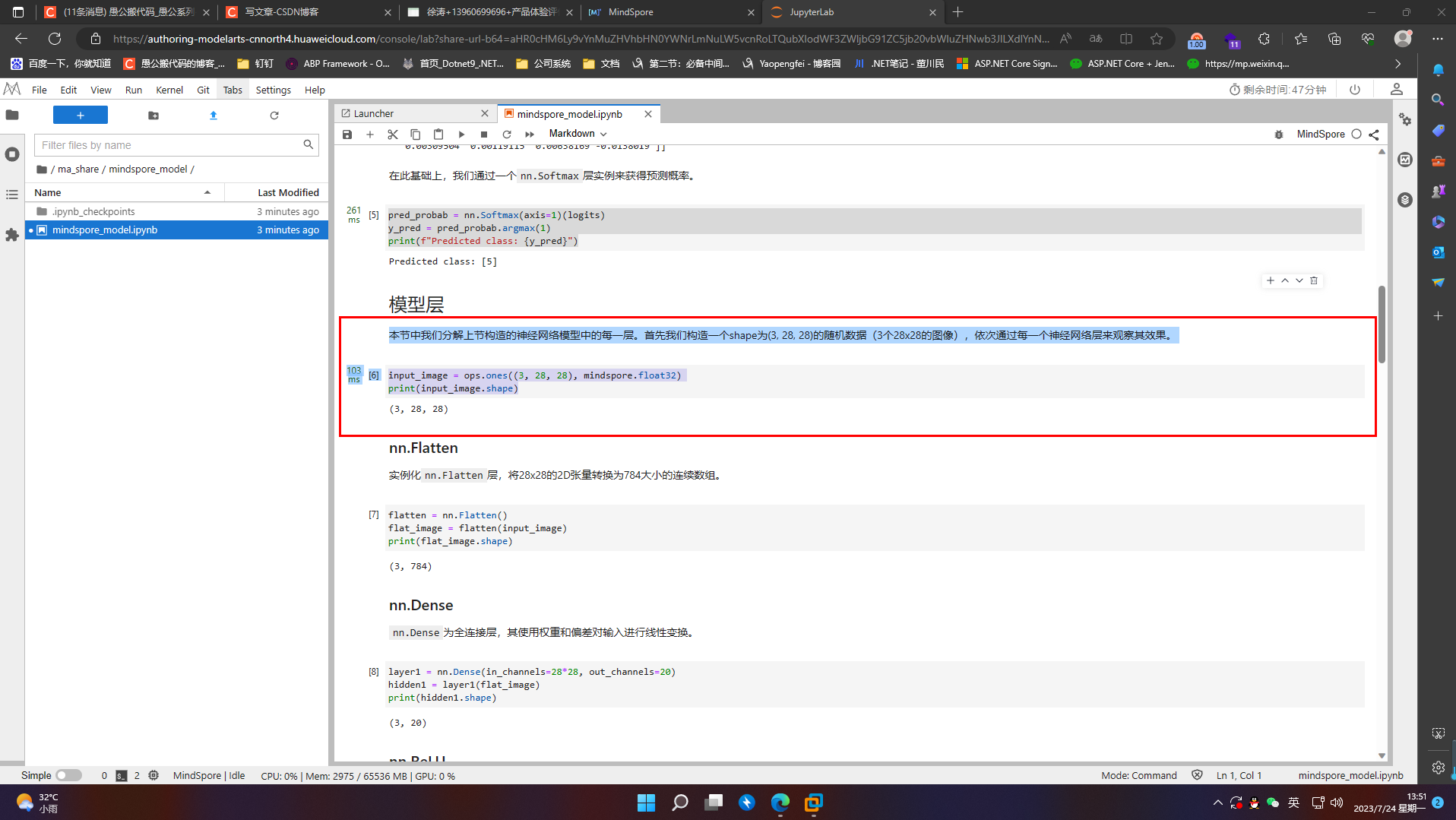Run the selected cell with the play icon

[461, 135]
